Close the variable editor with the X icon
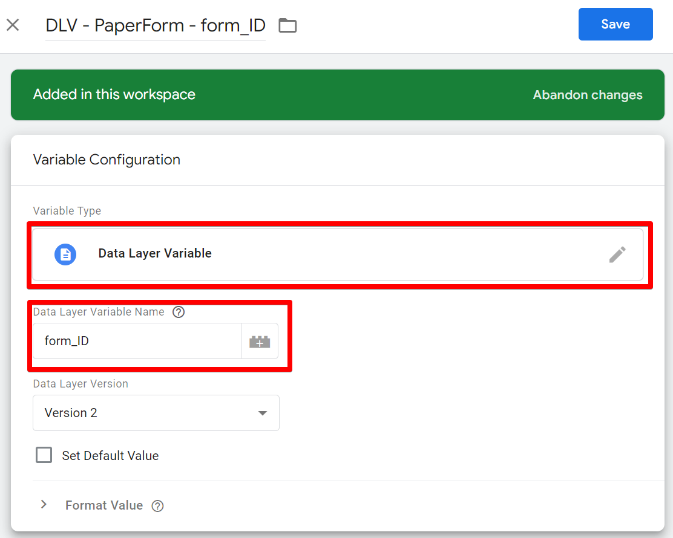 pyautogui.click(x=13, y=25)
